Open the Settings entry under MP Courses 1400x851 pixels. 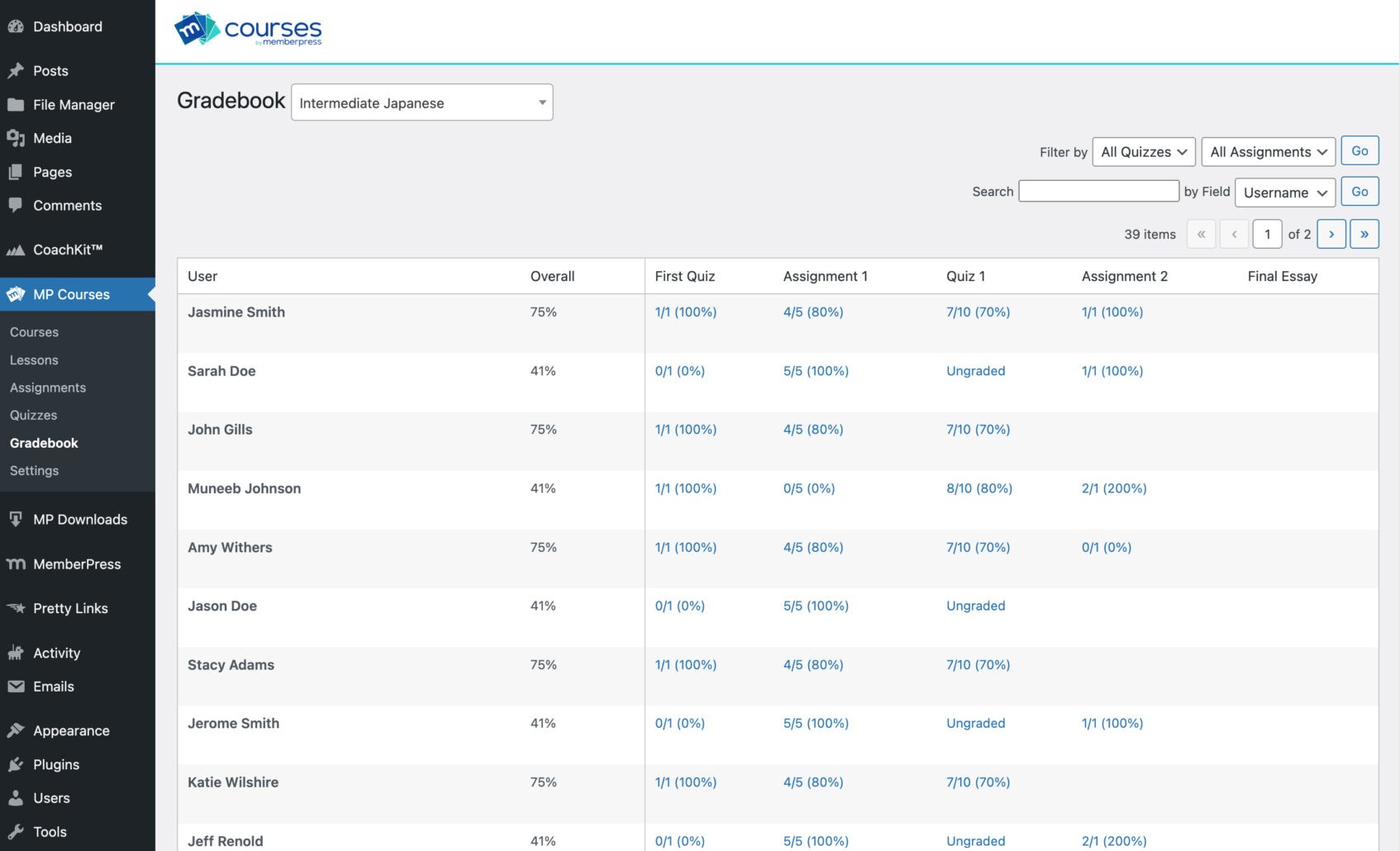point(34,470)
